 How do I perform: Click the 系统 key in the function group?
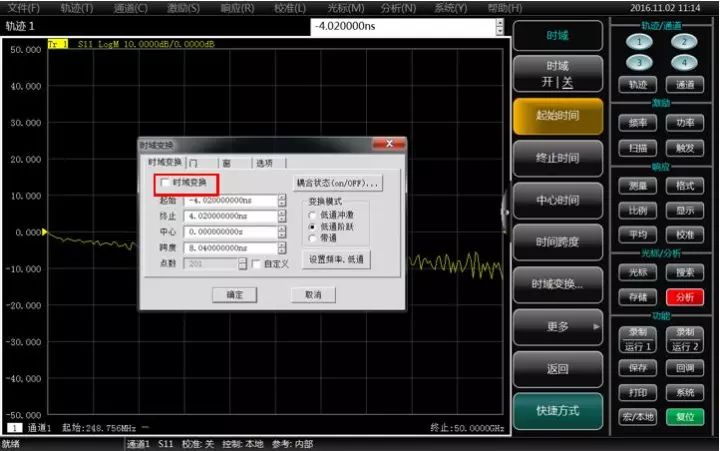tap(685, 393)
